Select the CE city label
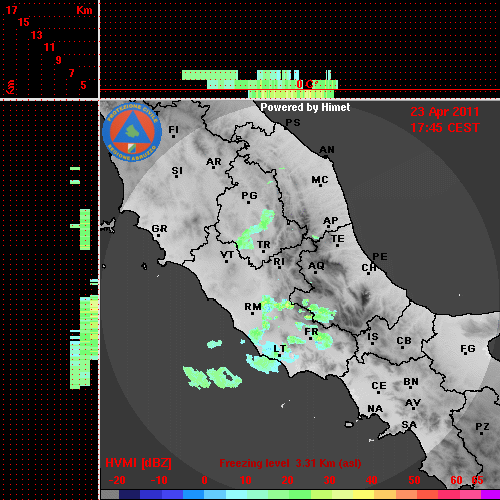The width and height of the screenshot is (500, 500). (379, 386)
